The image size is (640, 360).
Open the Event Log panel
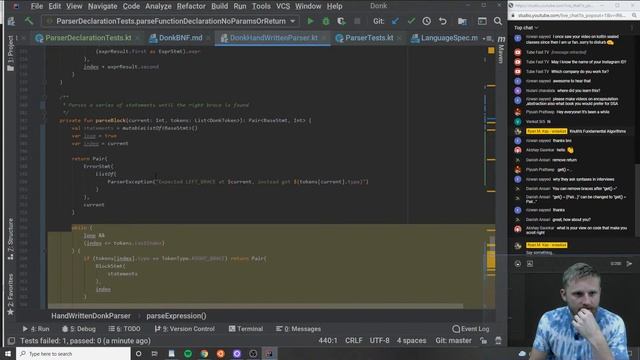tap(471, 329)
